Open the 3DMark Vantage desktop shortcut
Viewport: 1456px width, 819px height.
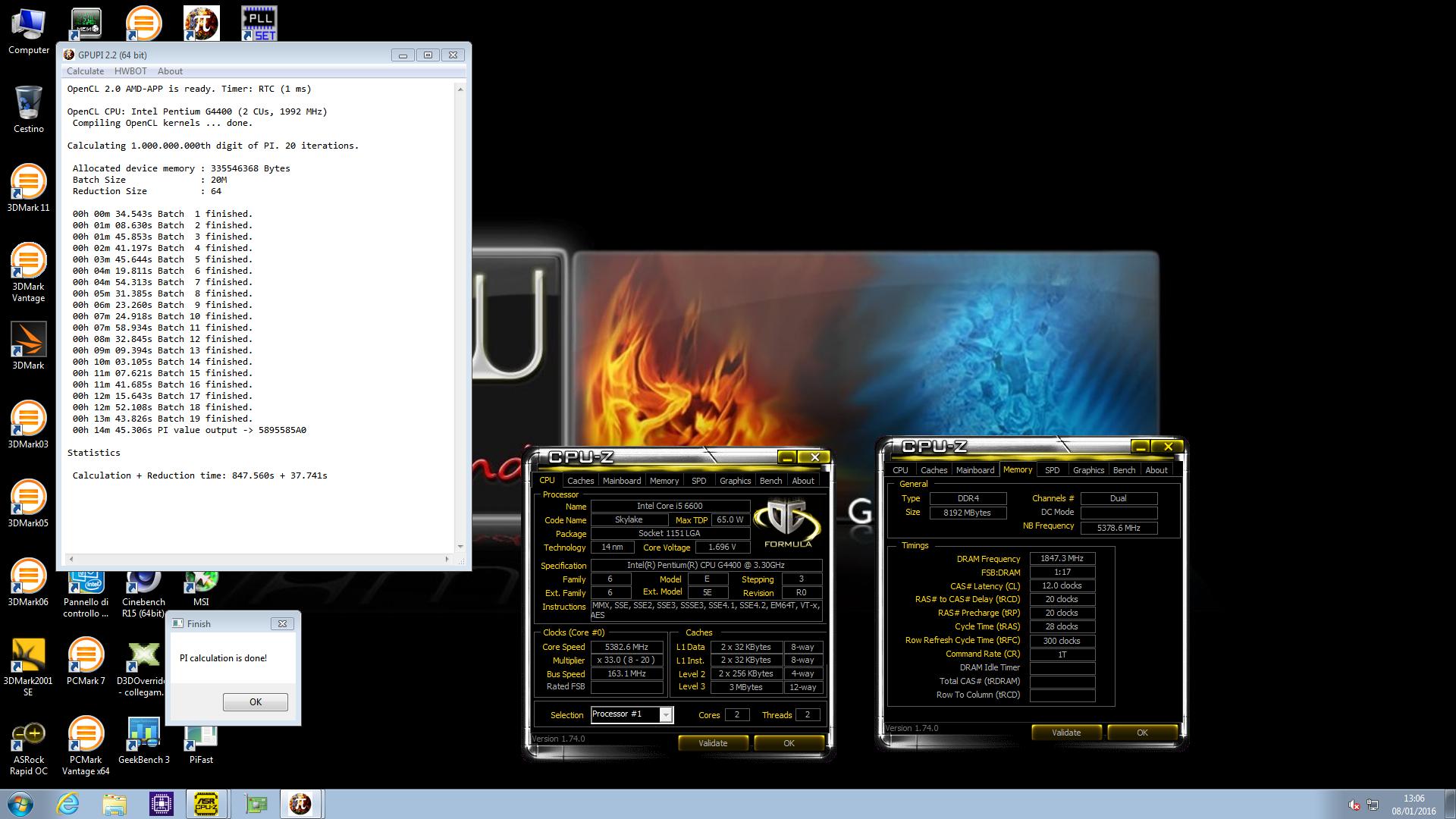point(29,272)
